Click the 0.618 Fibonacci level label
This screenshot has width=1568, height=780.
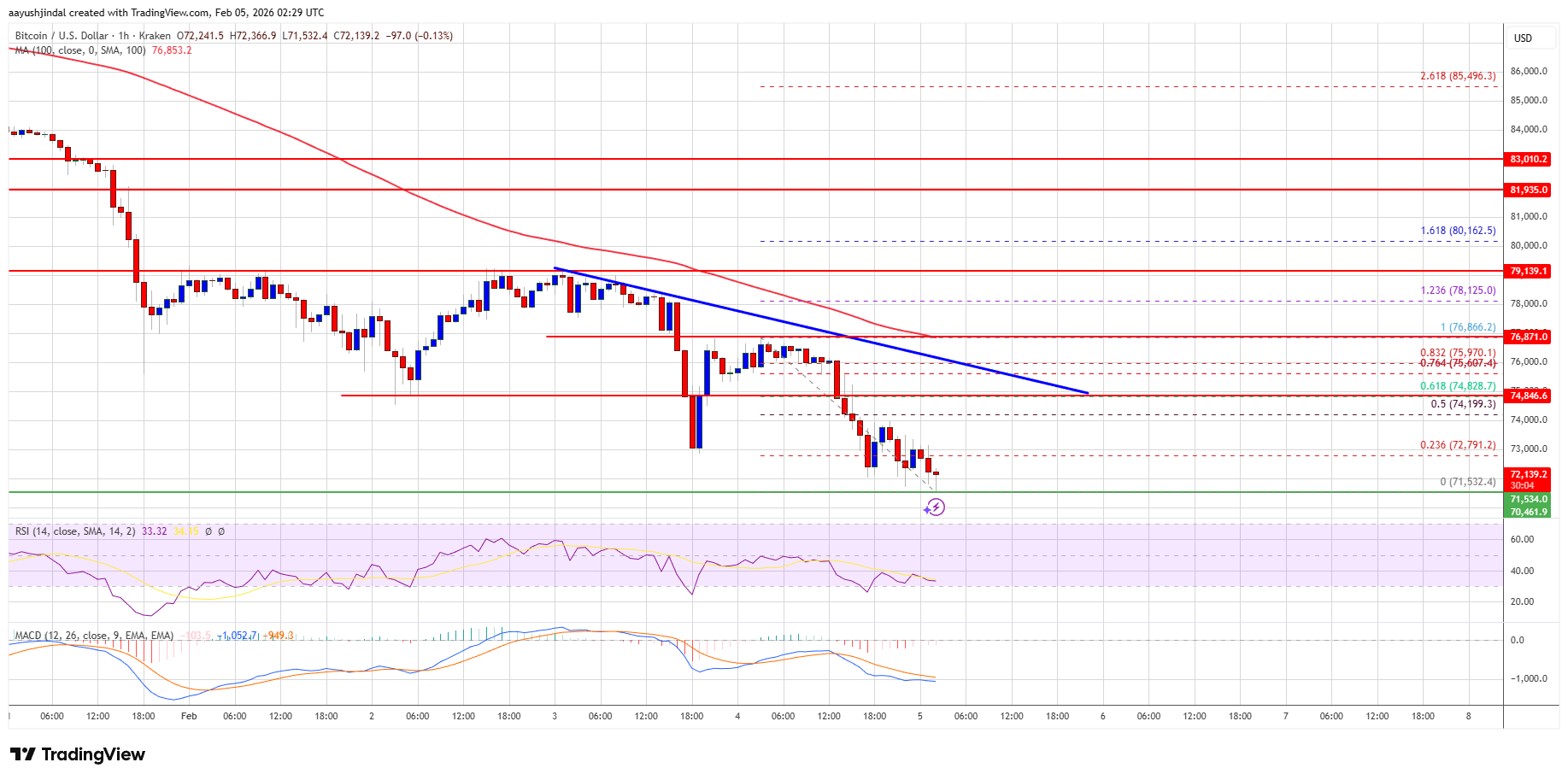pos(1458,386)
